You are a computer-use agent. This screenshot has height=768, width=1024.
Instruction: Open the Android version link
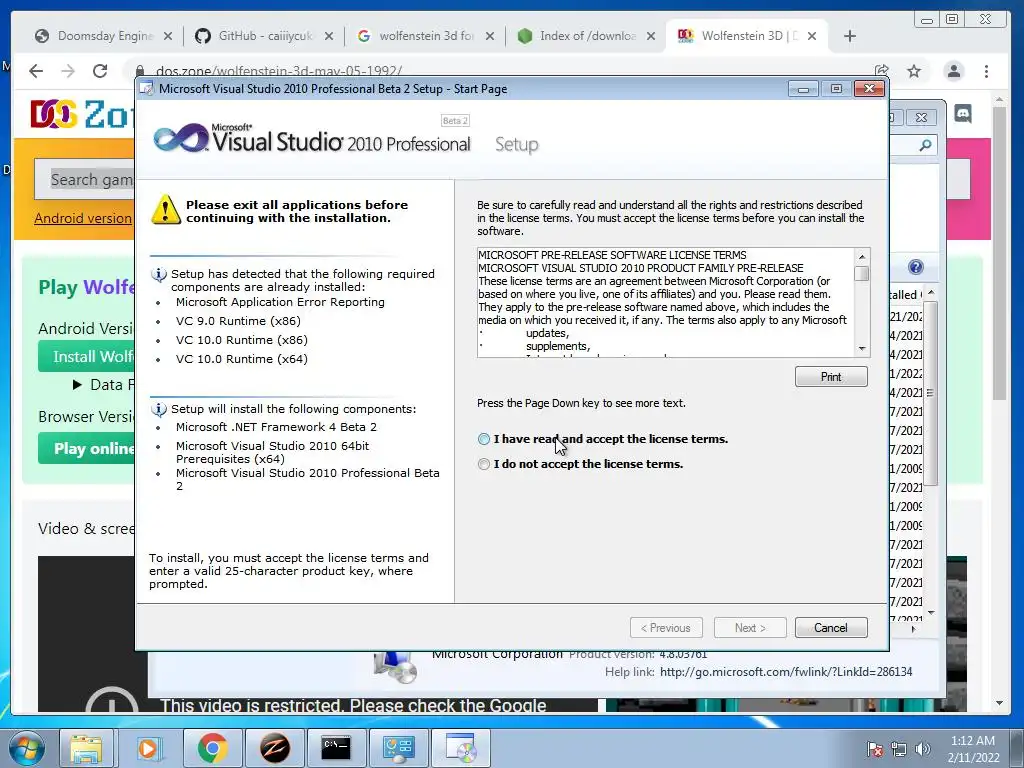pos(83,218)
